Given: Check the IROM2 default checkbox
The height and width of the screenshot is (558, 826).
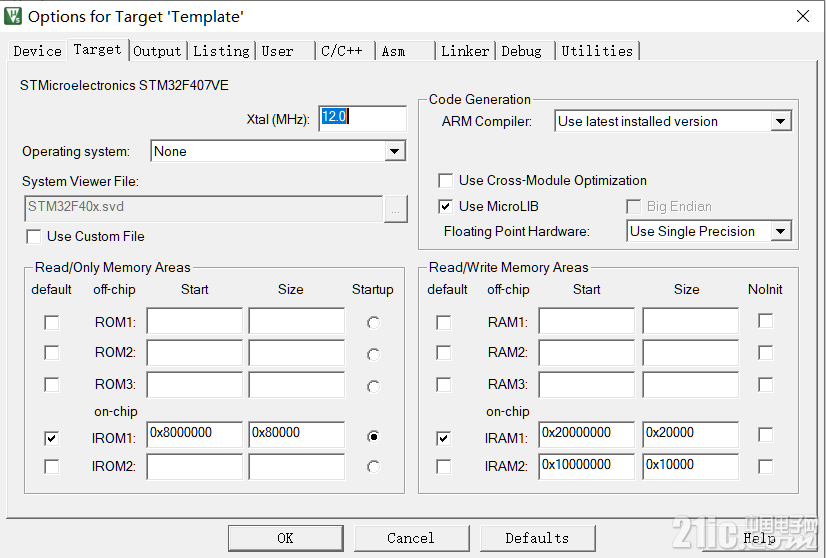Looking at the screenshot, I should coord(52,467).
